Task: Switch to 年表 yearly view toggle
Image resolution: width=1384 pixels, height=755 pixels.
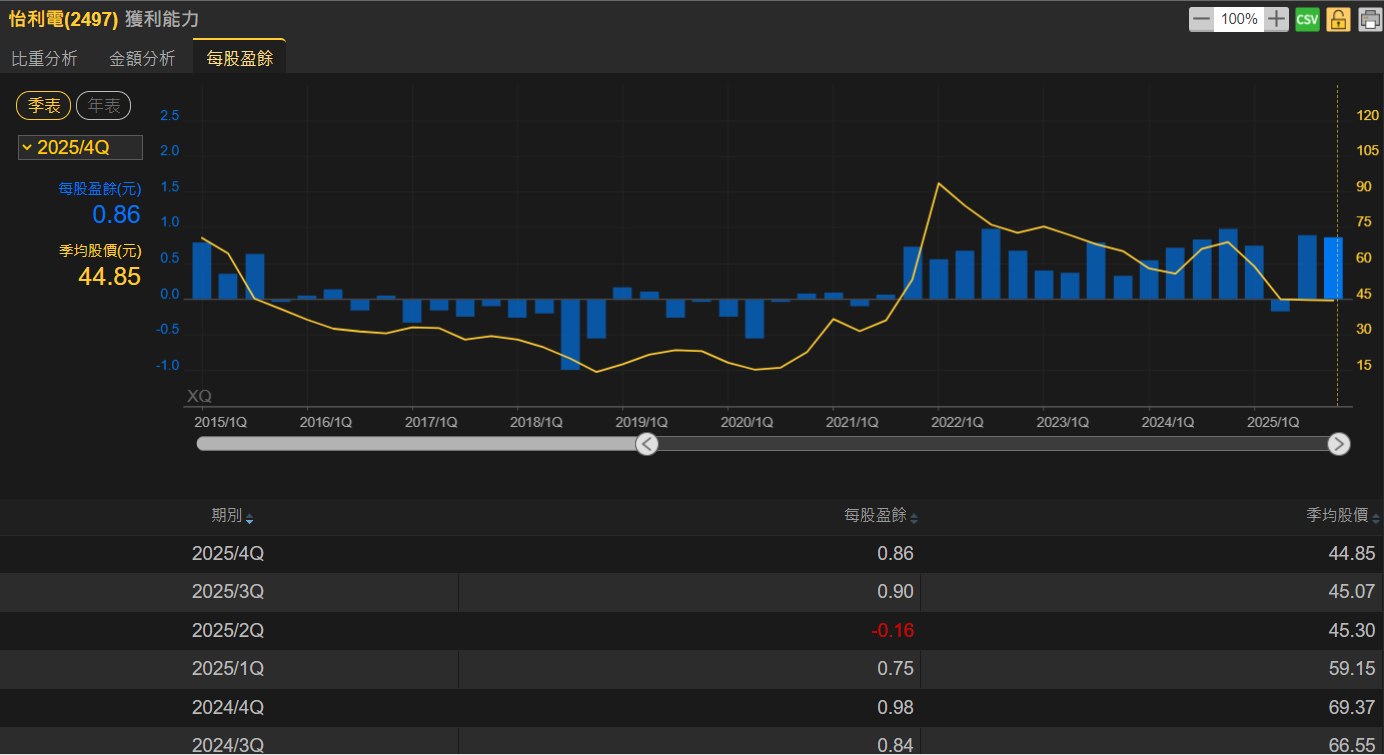Action: [103, 105]
